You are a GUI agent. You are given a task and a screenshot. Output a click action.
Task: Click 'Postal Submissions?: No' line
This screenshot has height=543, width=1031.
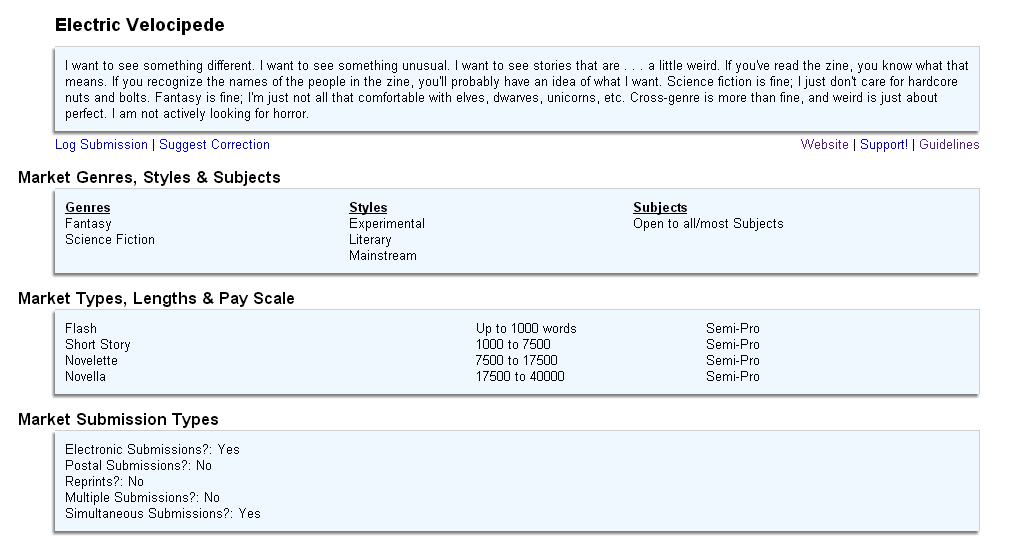click(x=138, y=465)
